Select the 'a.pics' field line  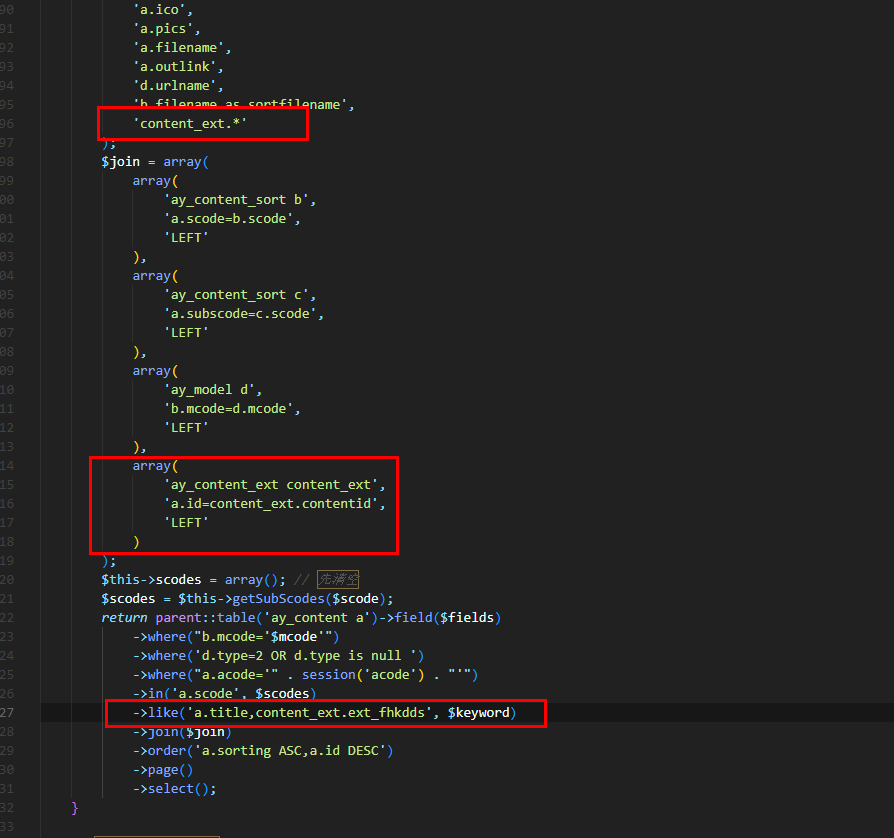point(167,28)
